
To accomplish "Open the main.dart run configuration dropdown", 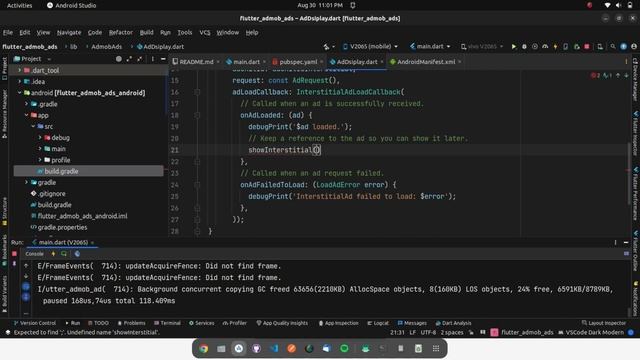I will coord(430,47).
